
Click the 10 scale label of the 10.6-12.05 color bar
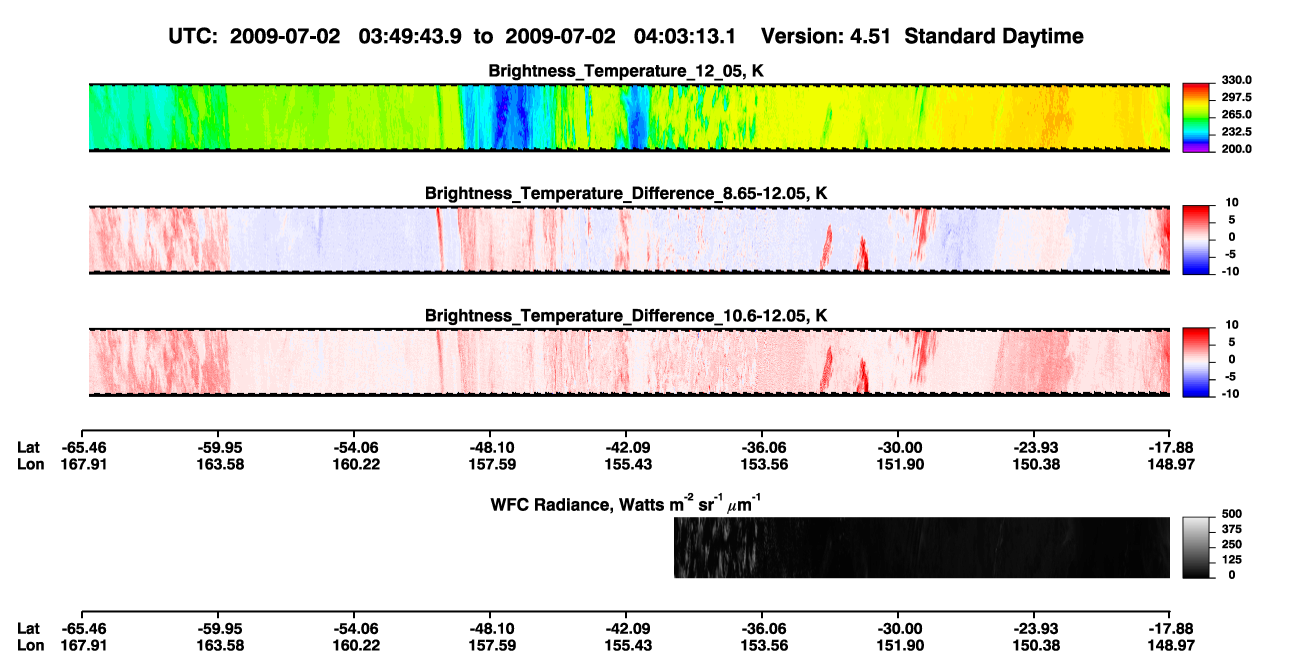click(x=1234, y=325)
